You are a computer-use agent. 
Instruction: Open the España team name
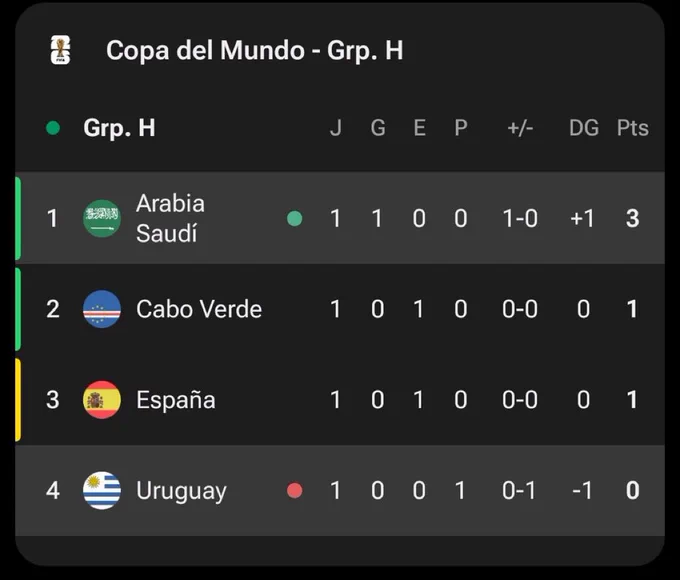click(176, 400)
